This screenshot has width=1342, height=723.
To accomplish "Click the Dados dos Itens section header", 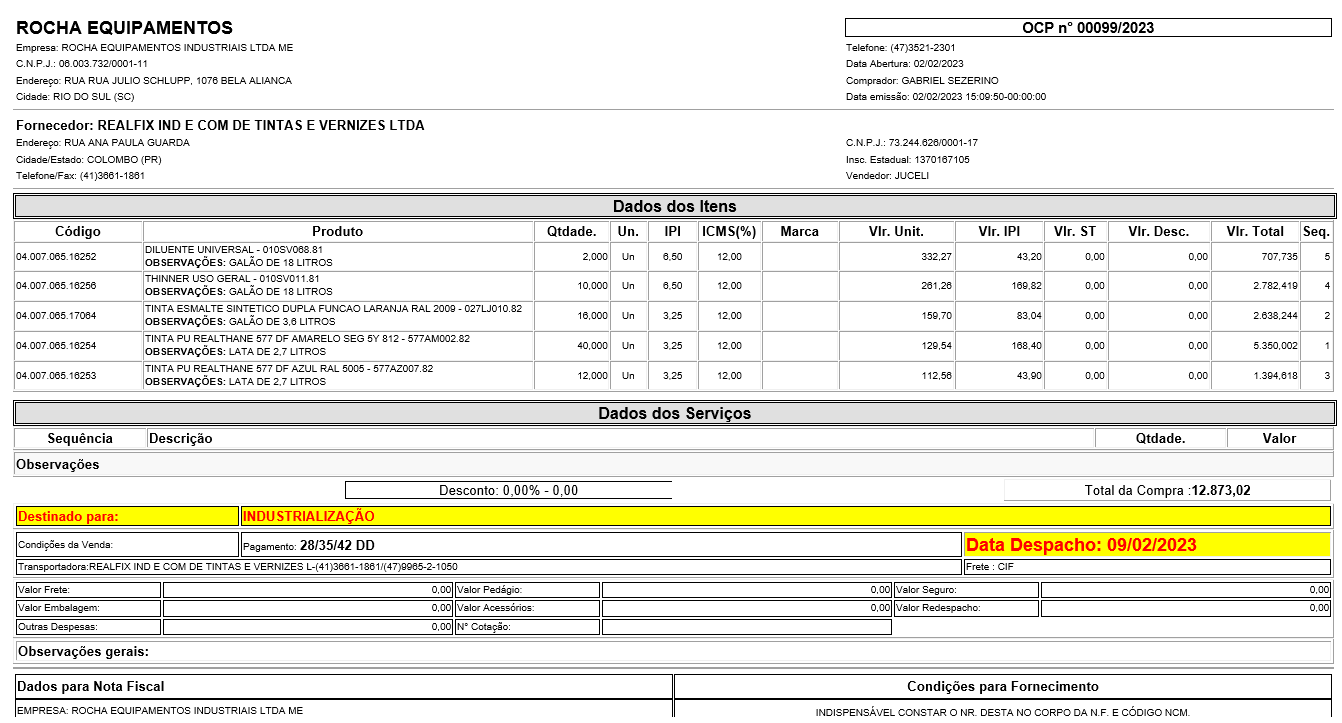I will 674,207.
